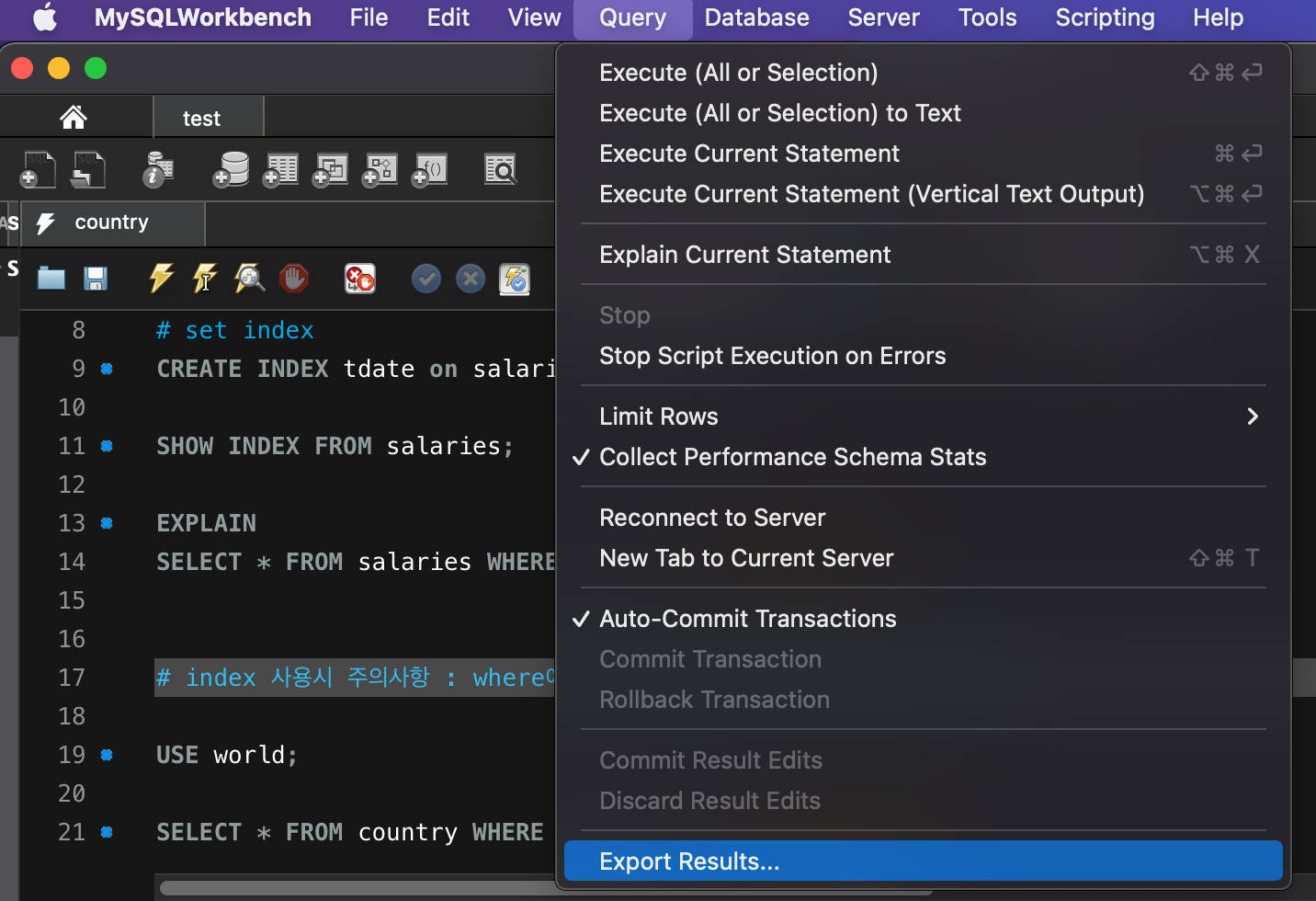The height and width of the screenshot is (901, 1316).
Task: Select Execute (All or Selection)
Action: pyautogui.click(x=924, y=73)
